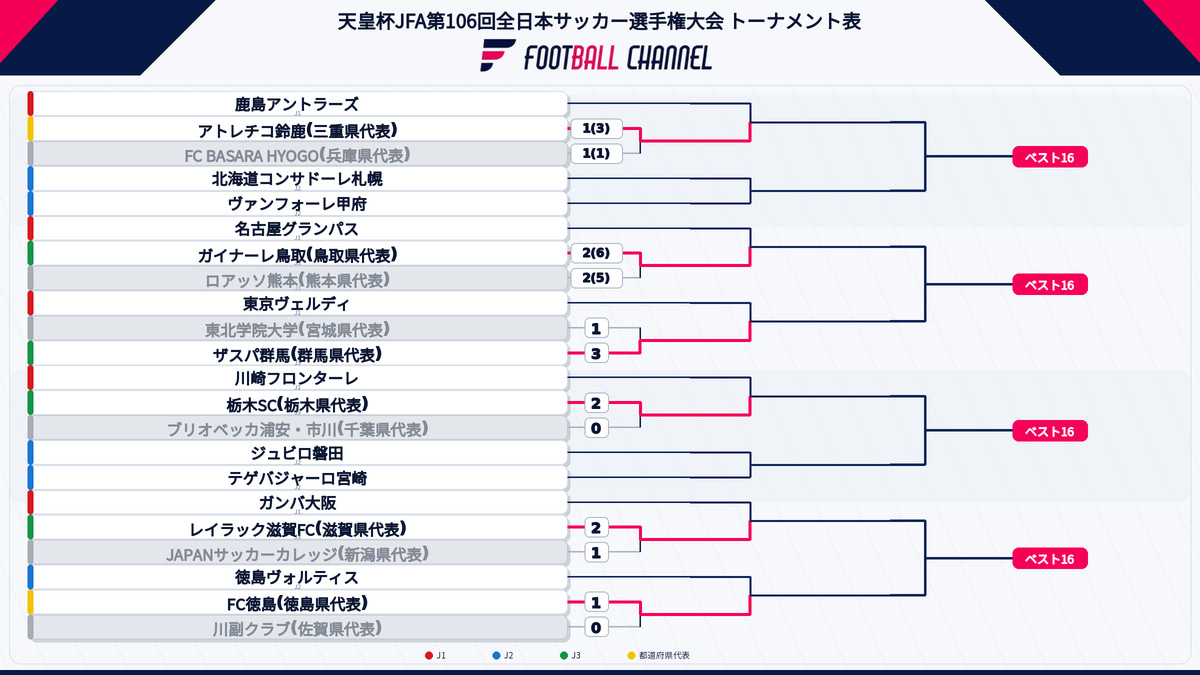Click the top ベスト16 badge

[x=1050, y=158]
